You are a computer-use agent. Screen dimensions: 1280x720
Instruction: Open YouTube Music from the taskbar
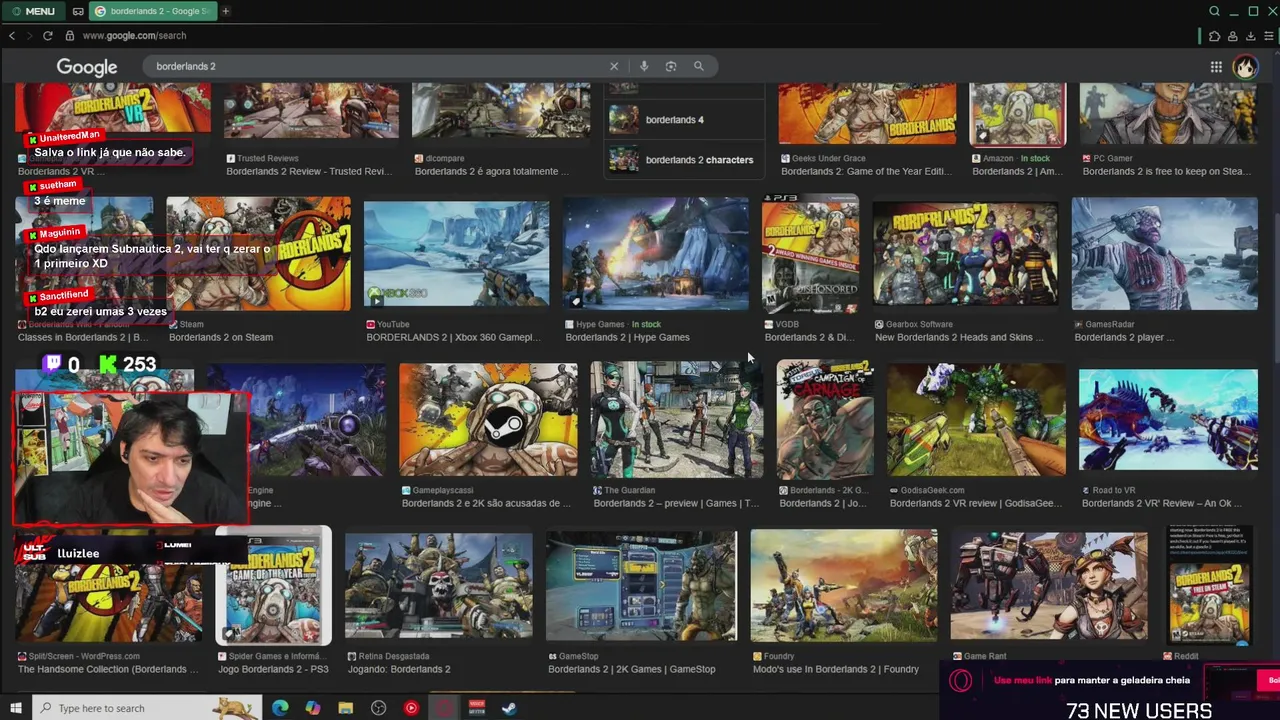click(x=411, y=708)
